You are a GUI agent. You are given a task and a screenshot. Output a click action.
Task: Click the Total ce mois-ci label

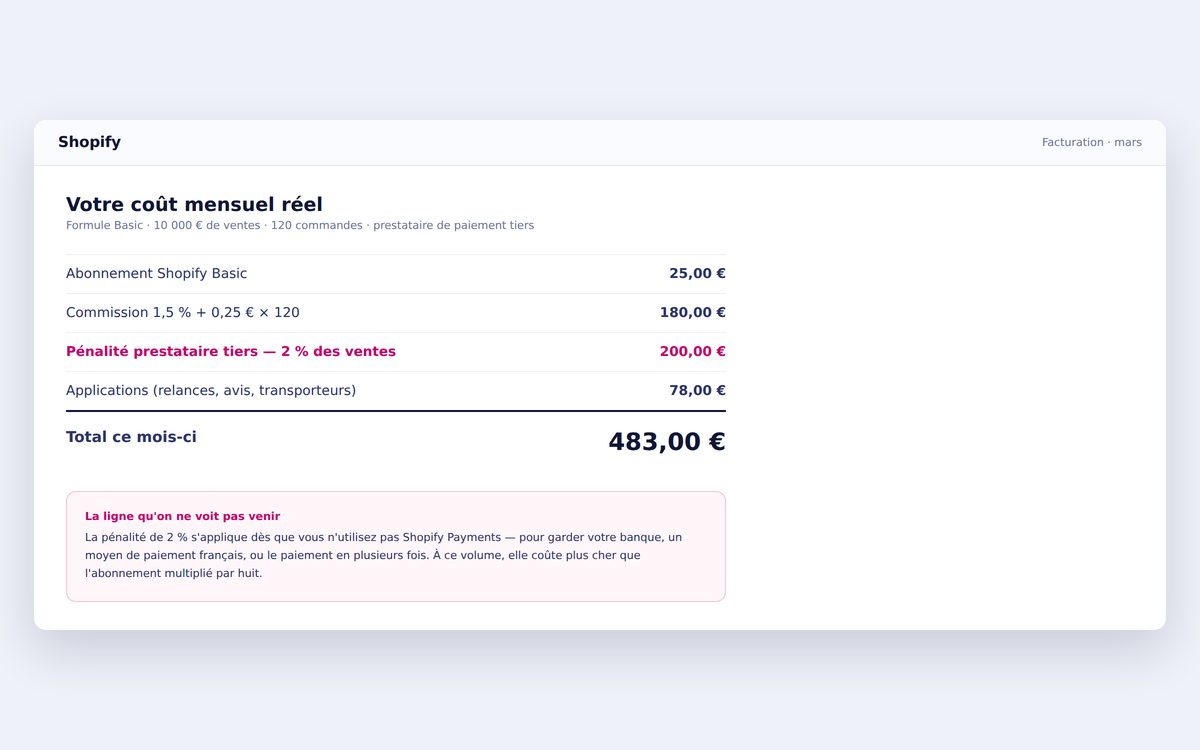(131, 437)
